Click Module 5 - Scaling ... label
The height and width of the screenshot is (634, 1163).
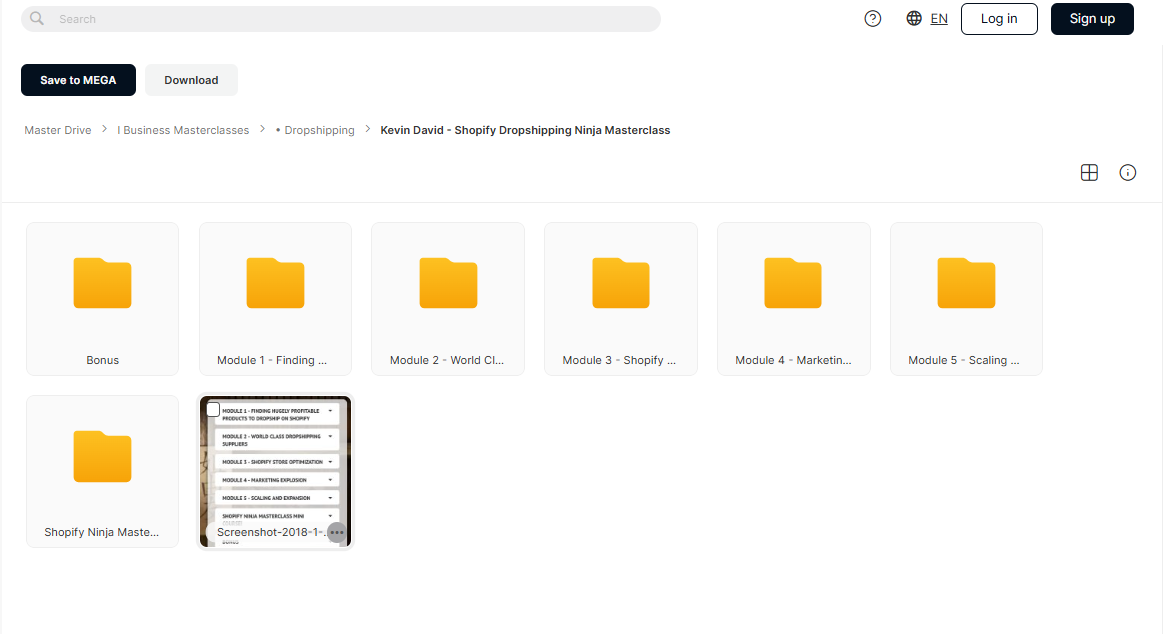963,360
